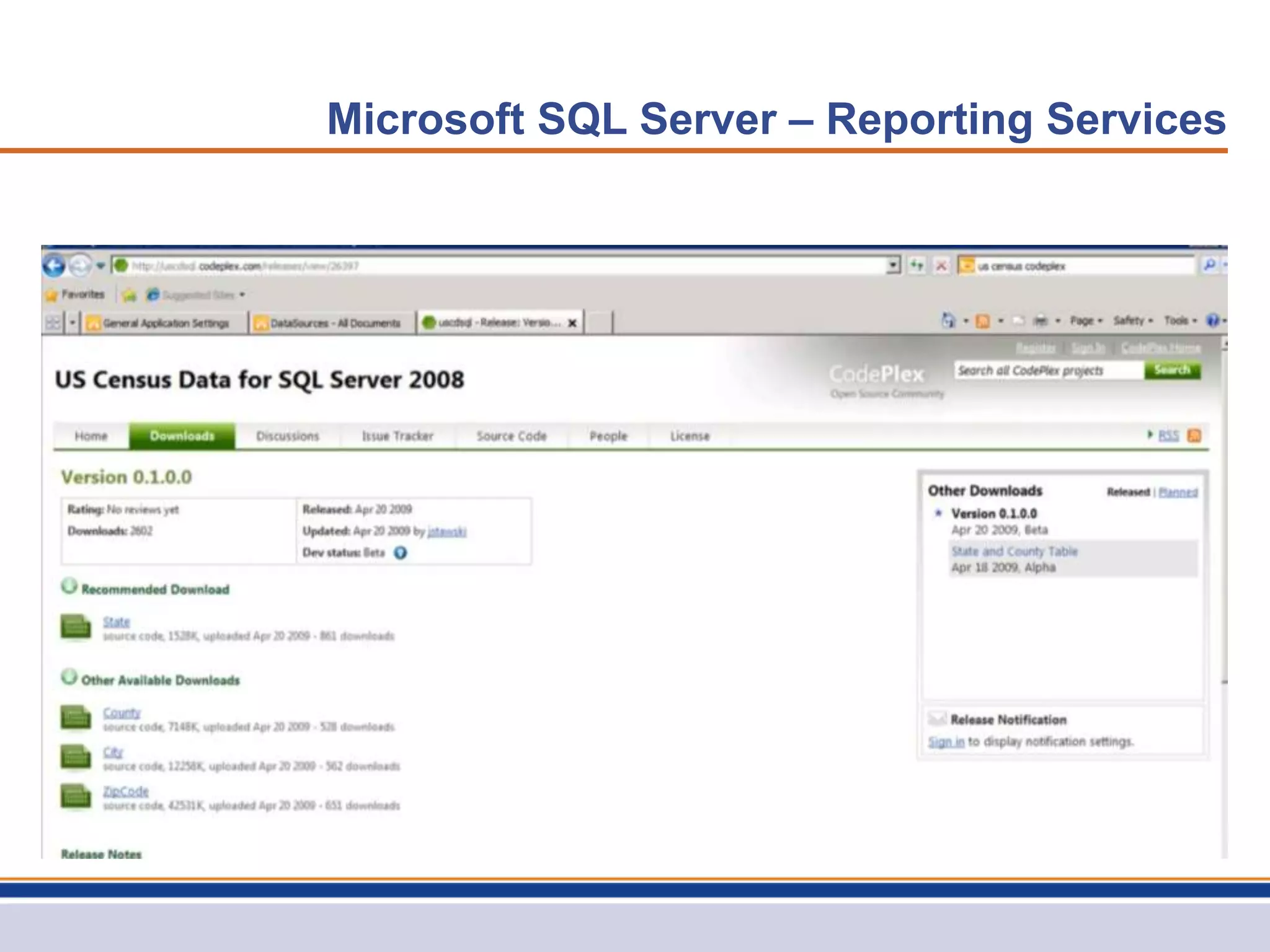Click the orange RSS feed icon

[1194, 436]
